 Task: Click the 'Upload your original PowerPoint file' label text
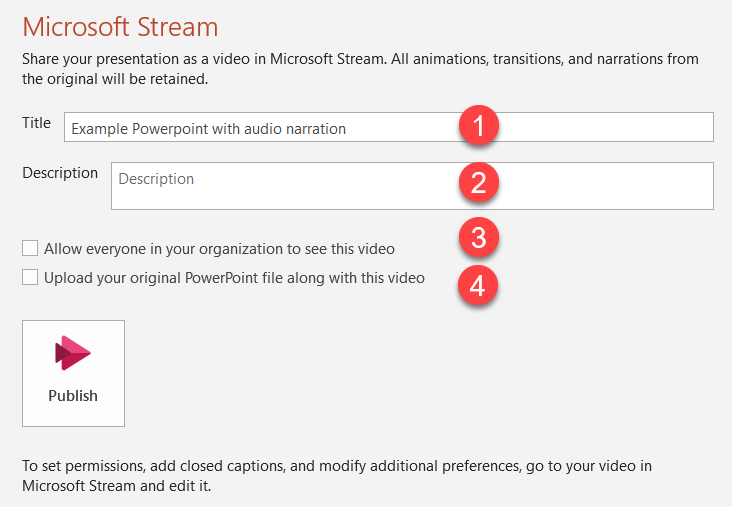tap(234, 278)
